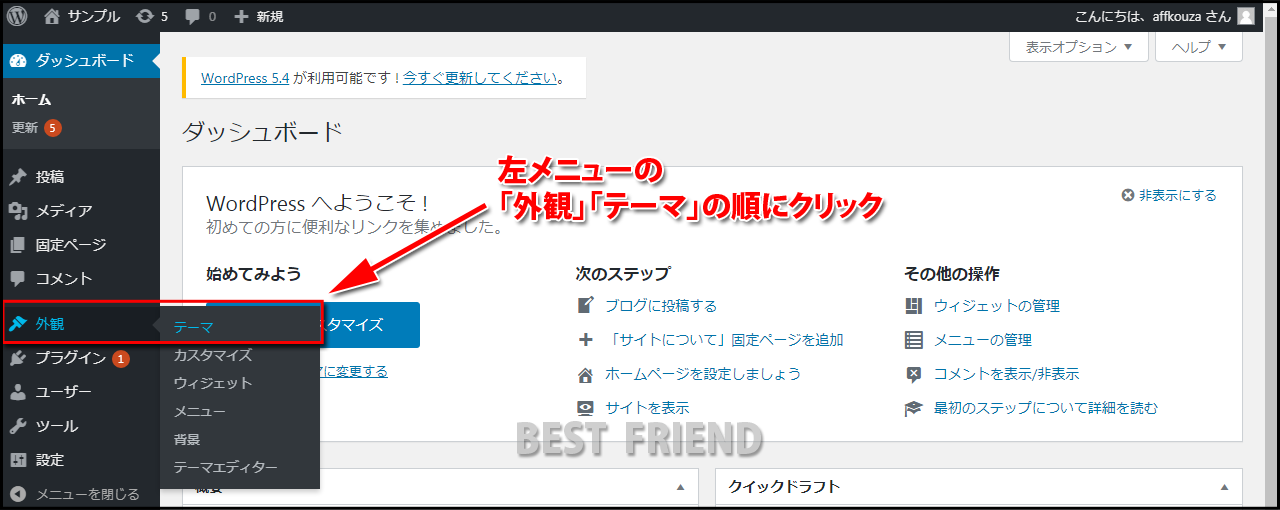
Task: Click the icon beside コメントを表示/非表示
Action: point(913,375)
